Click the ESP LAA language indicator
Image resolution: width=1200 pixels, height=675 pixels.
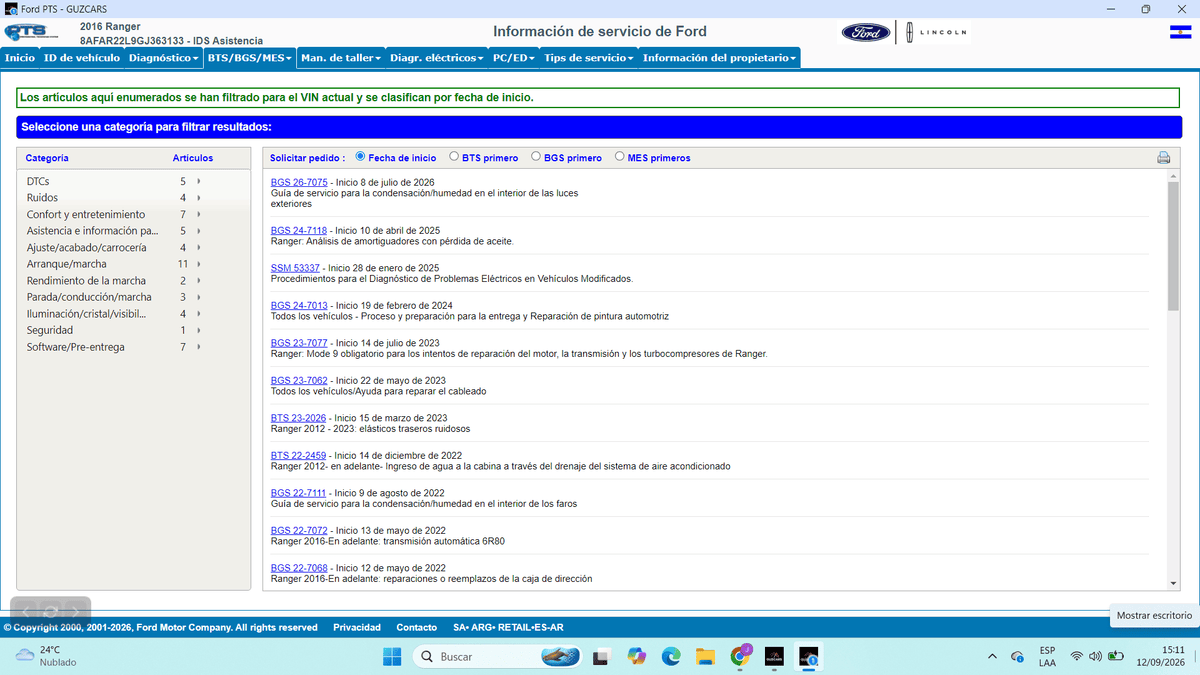click(1047, 656)
